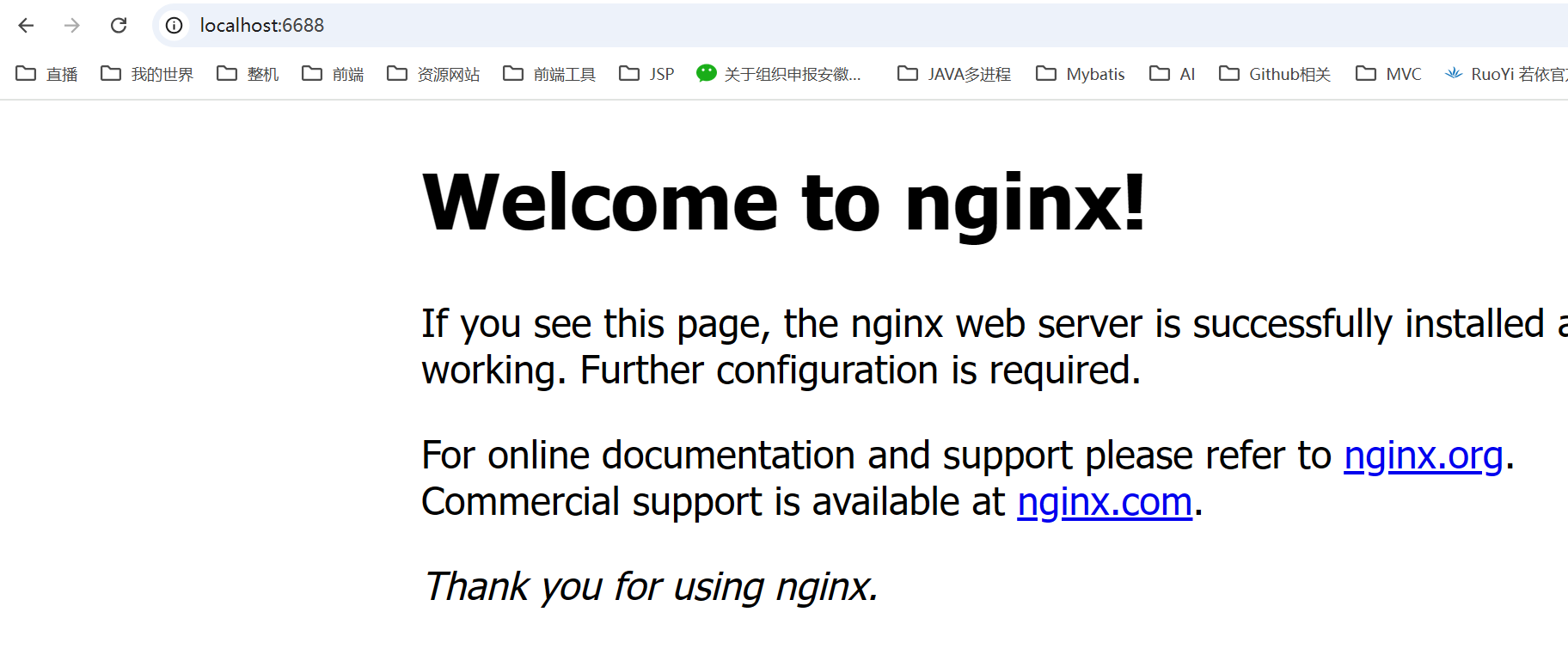This screenshot has width=1568, height=661.
Task: Open the 前端工具 bookmark folder
Action: 549,74
